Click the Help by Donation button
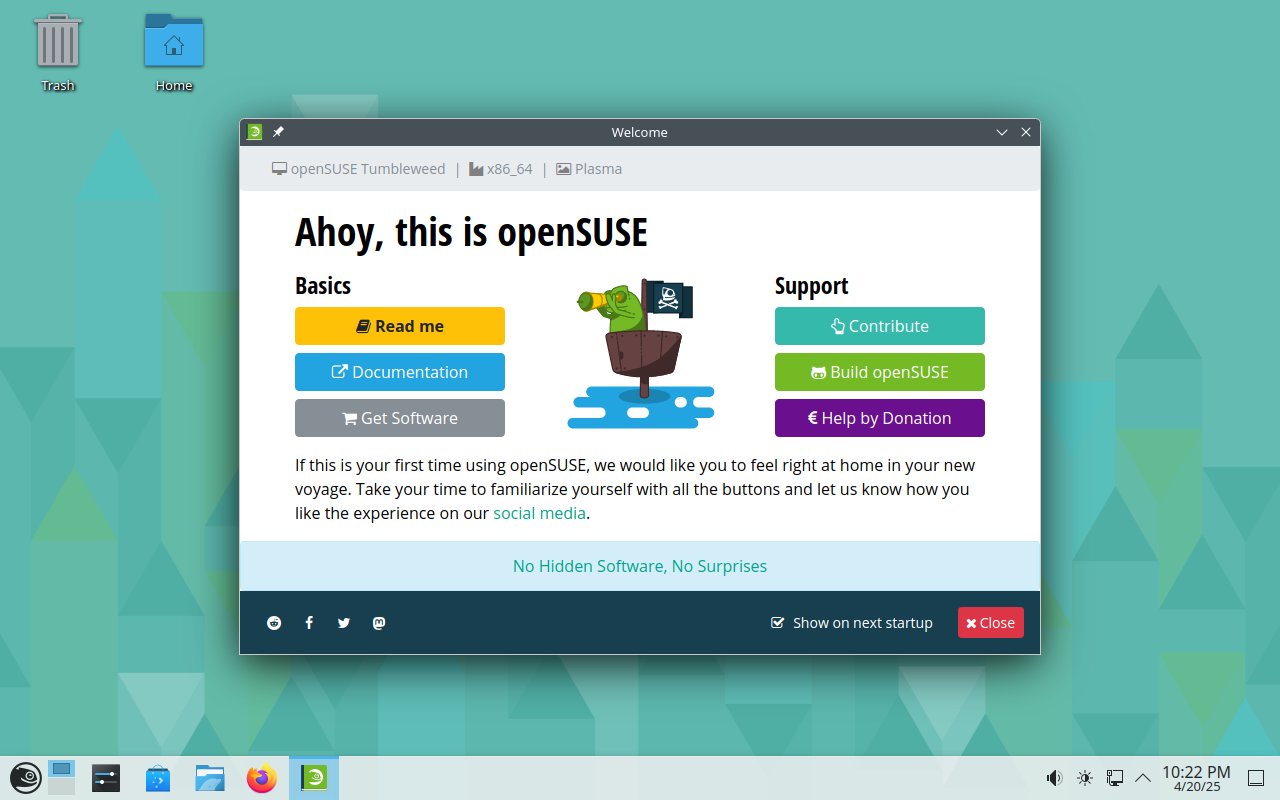 [880, 418]
